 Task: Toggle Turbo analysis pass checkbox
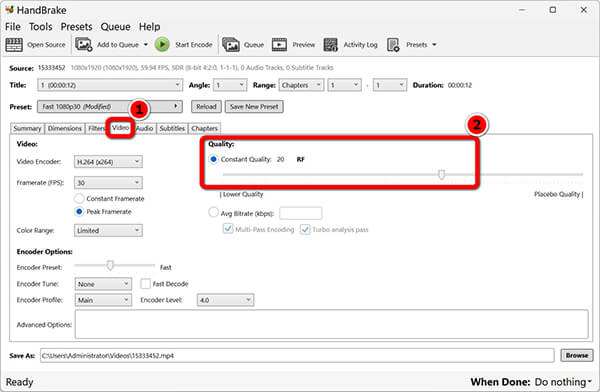point(305,229)
